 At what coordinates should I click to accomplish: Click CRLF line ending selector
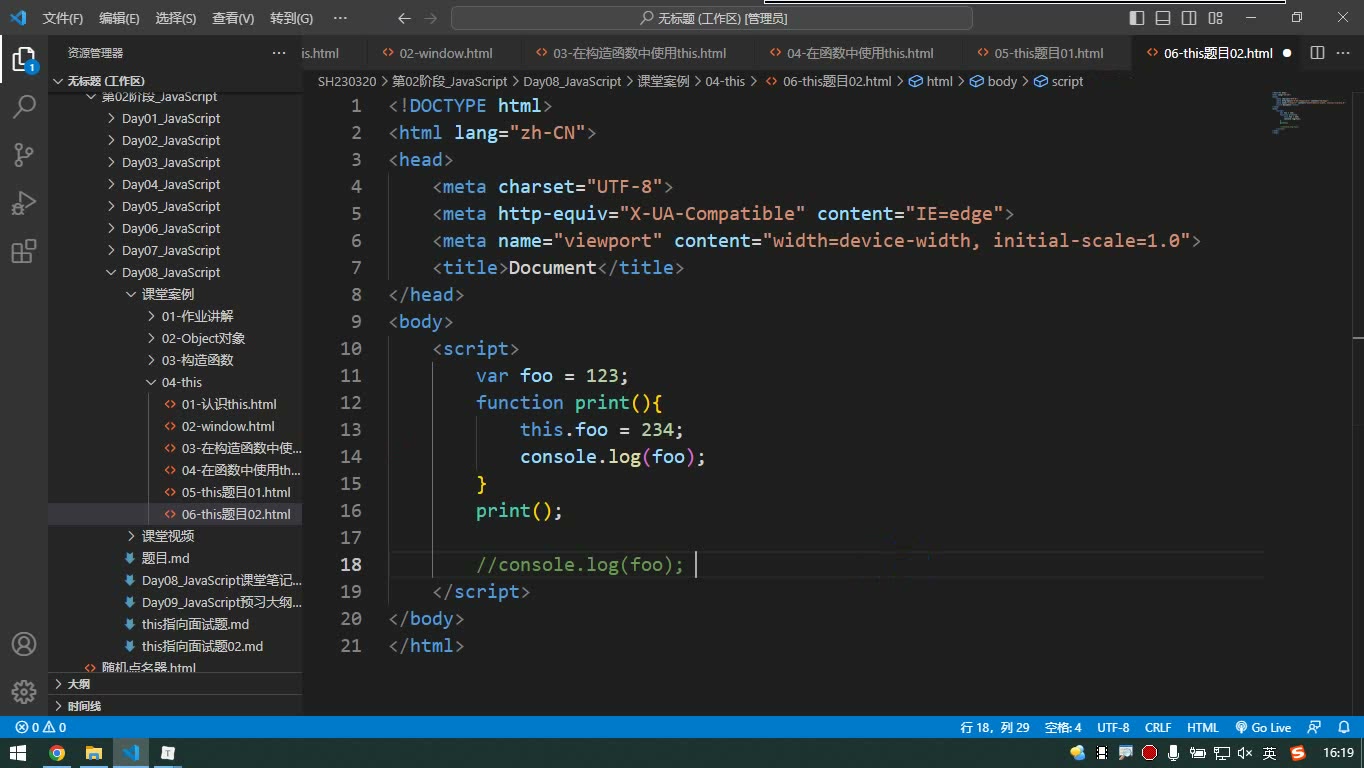click(1158, 728)
